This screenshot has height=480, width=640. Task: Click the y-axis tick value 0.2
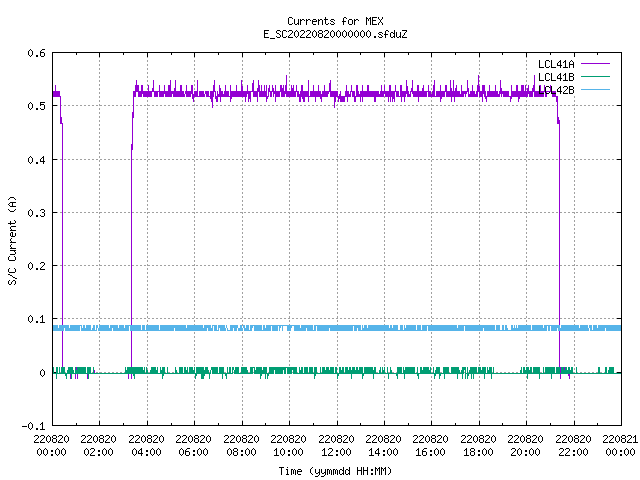(36, 266)
